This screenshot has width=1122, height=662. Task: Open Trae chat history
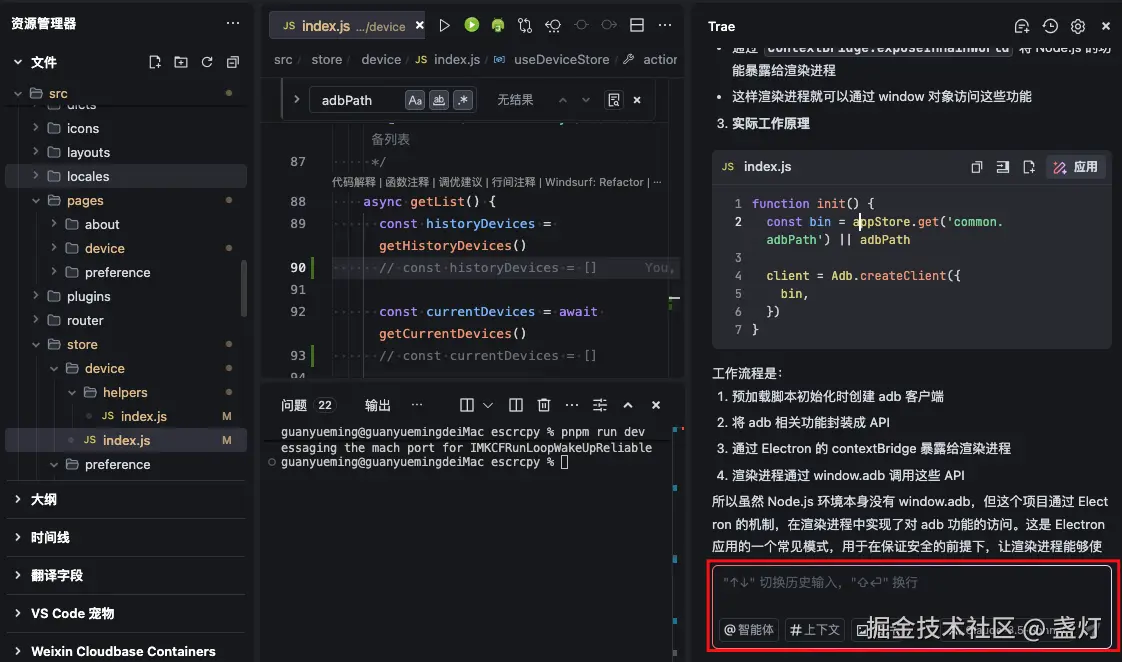1050,26
